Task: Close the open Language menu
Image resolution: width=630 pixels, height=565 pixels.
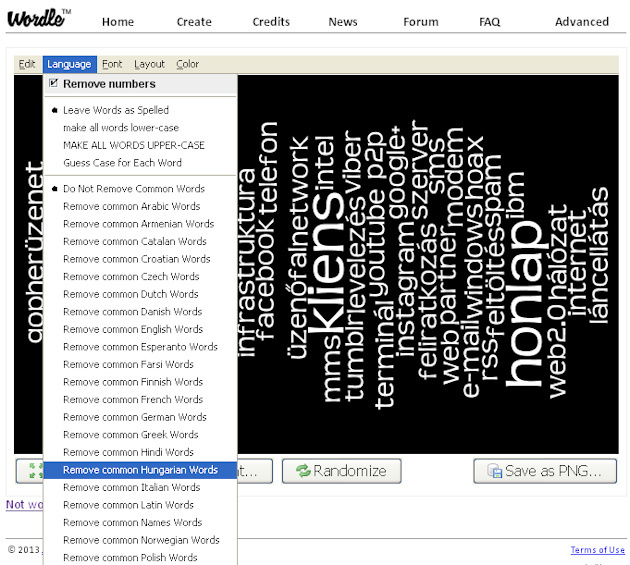Action: point(70,64)
